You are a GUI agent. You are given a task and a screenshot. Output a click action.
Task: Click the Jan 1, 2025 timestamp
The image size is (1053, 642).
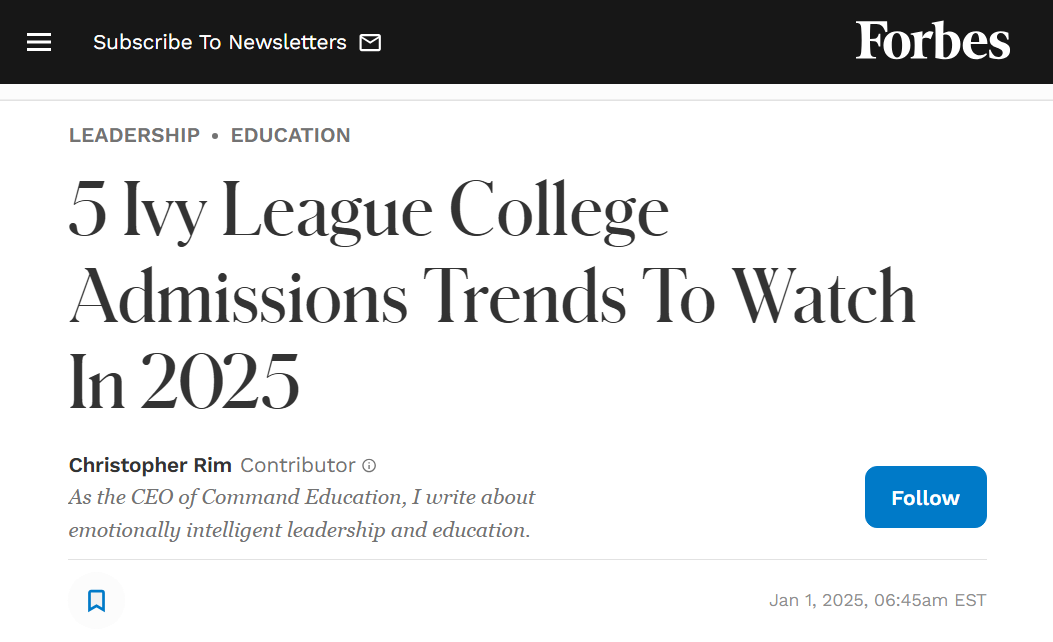(x=877, y=600)
